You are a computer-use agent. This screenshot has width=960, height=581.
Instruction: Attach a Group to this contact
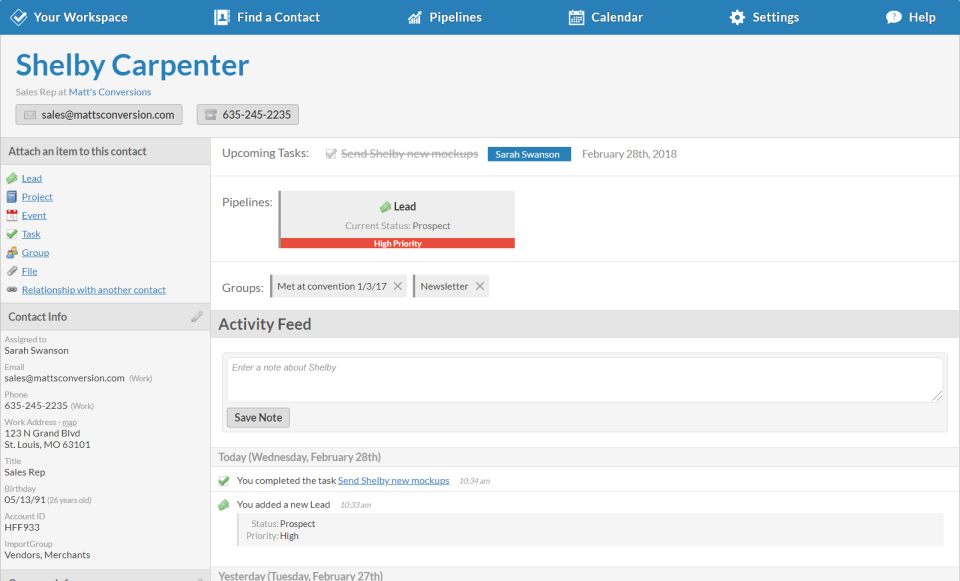click(35, 252)
